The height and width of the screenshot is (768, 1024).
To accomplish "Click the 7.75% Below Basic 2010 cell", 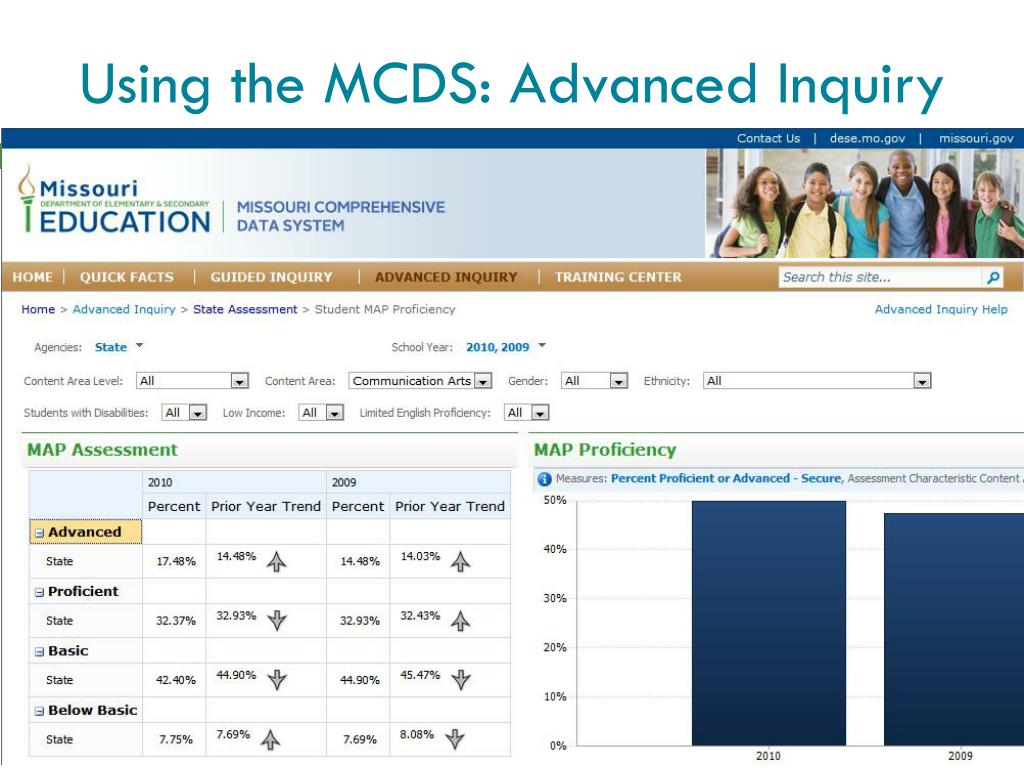I will (x=176, y=740).
